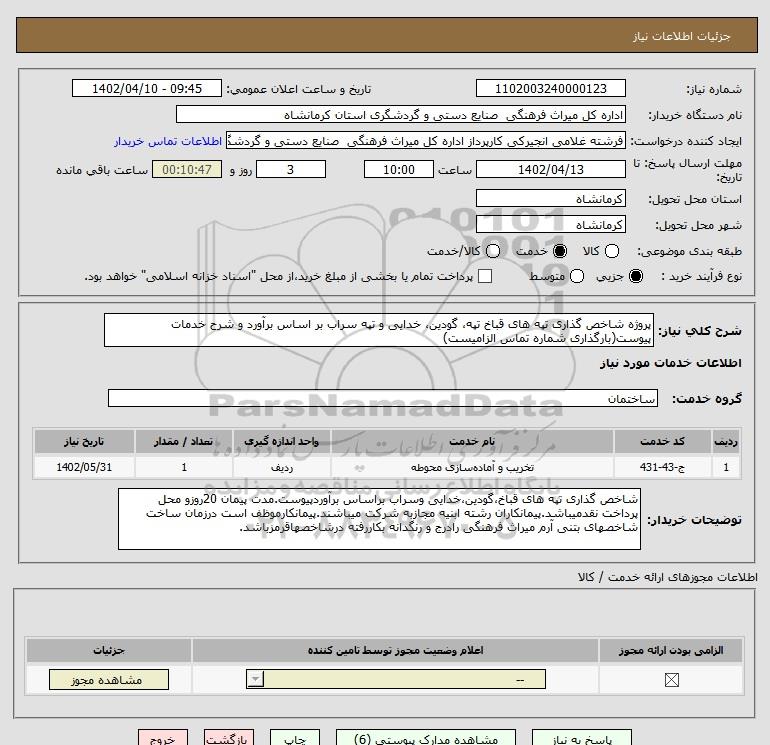
Task: Click the نام خدمت column header
Action: coord(471,441)
